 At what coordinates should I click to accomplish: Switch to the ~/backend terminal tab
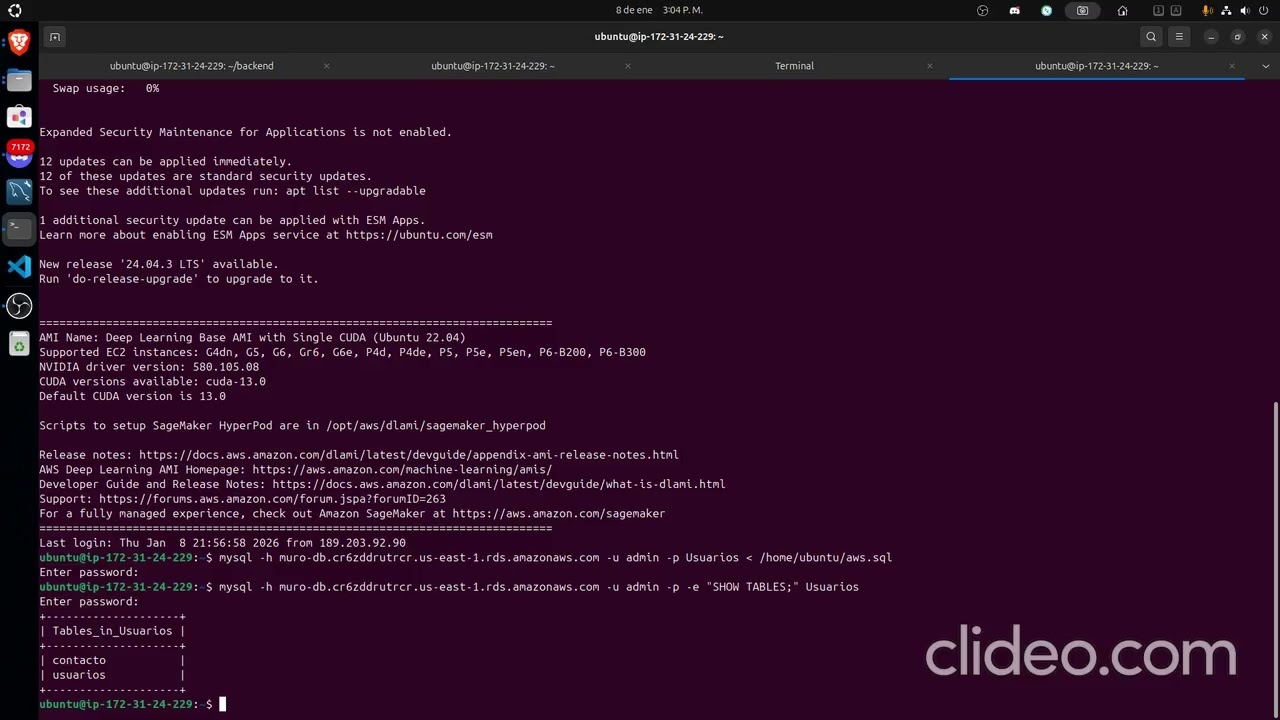pyautogui.click(x=191, y=66)
